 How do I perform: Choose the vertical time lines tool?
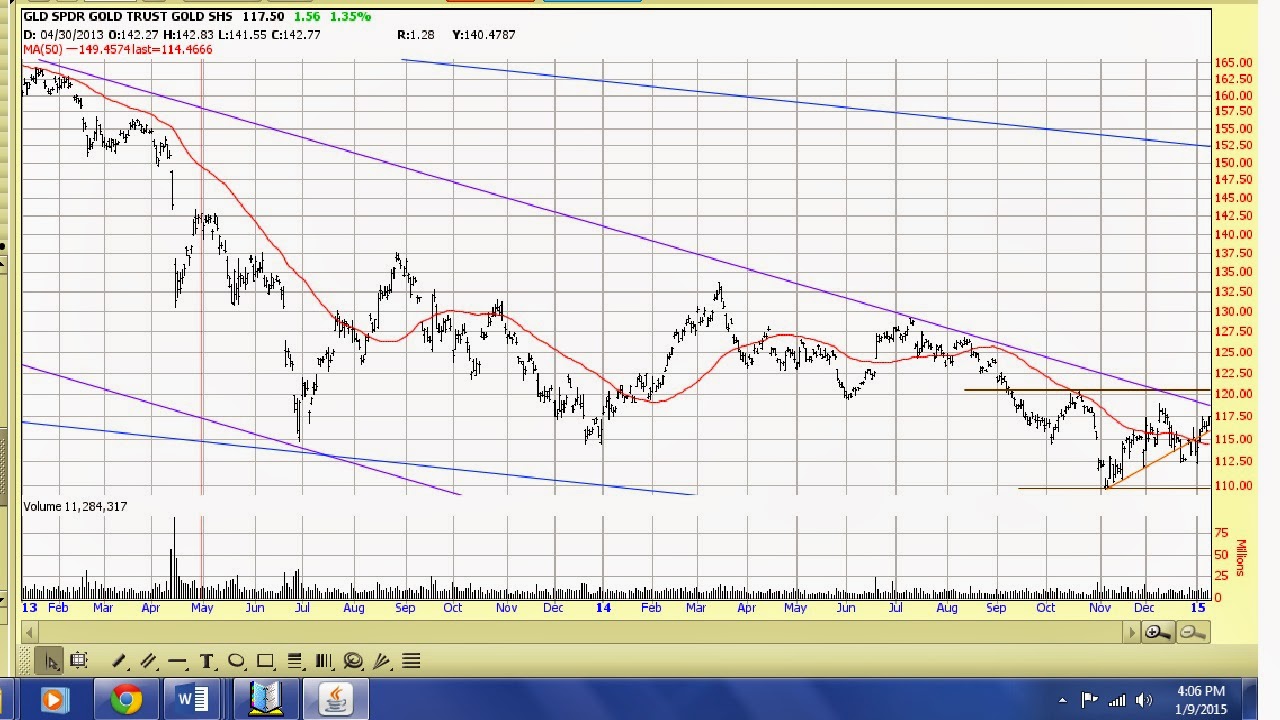tap(323, 661)
